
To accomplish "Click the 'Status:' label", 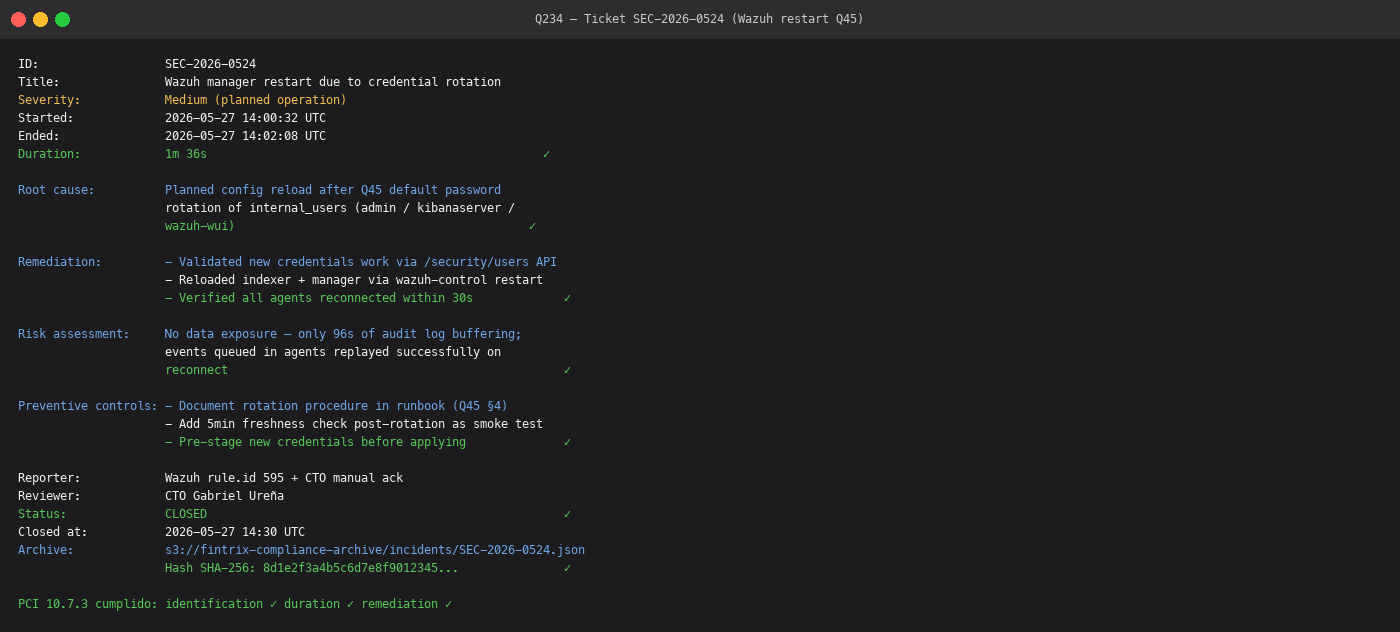I will point(42,514).
